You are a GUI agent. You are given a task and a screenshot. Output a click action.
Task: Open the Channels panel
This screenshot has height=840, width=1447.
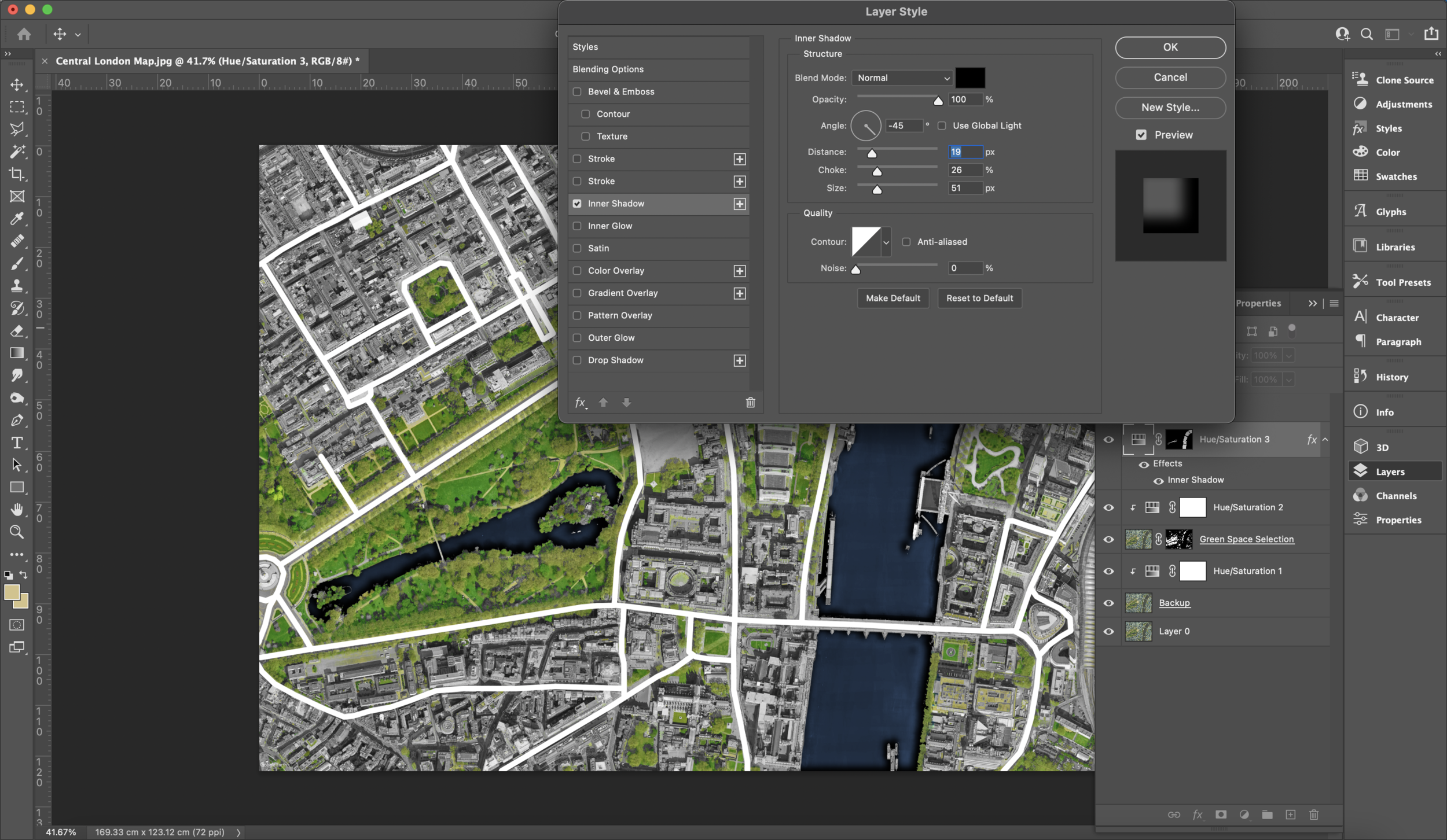coord(1395,496)
